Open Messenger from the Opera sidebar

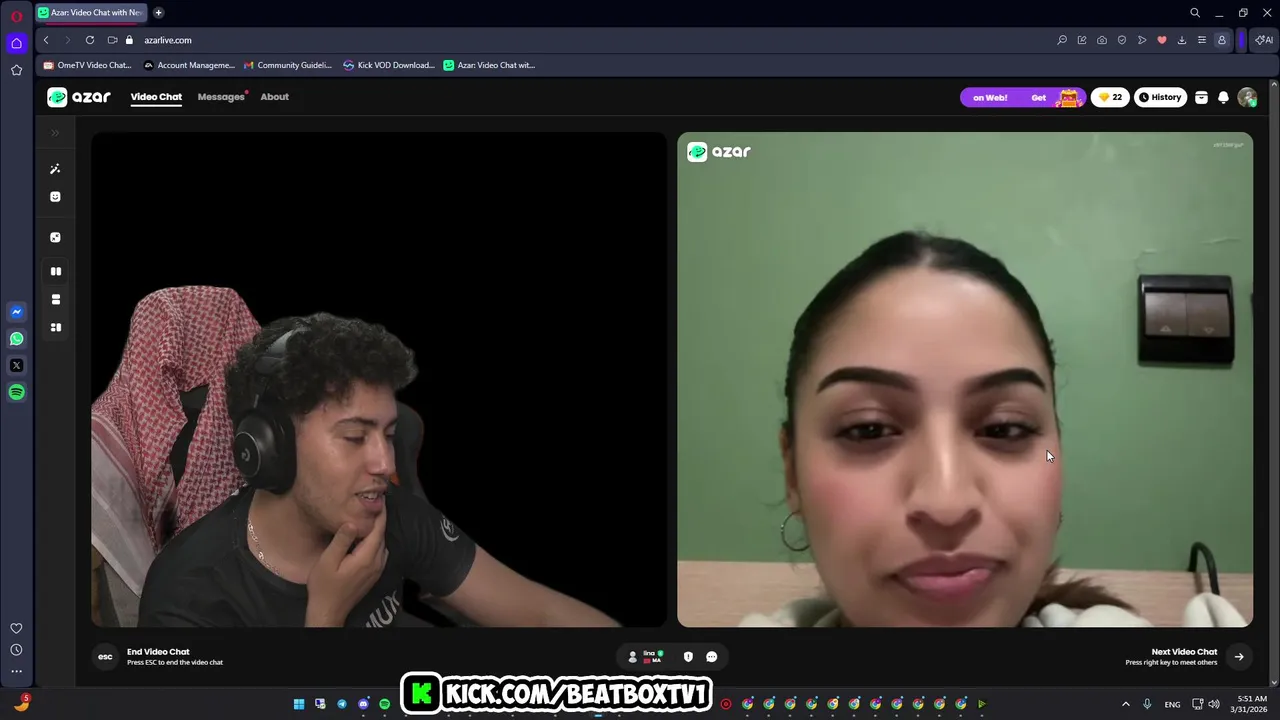coord(16,312)
